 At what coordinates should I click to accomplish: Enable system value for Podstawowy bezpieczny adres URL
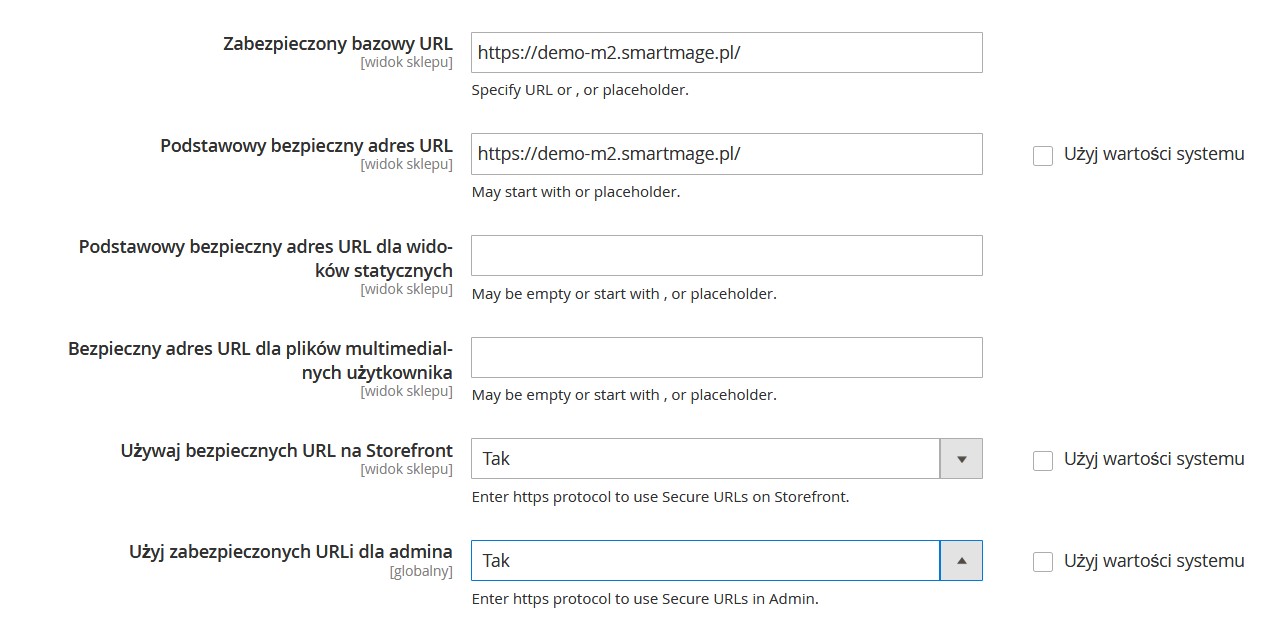[x=1043, y=156]
